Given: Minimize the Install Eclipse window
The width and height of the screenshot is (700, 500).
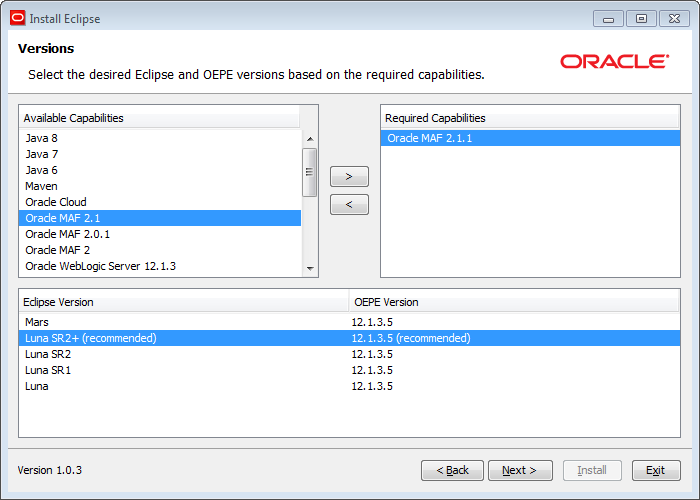Looking at the screenshot, I should [x=608, y=19].
